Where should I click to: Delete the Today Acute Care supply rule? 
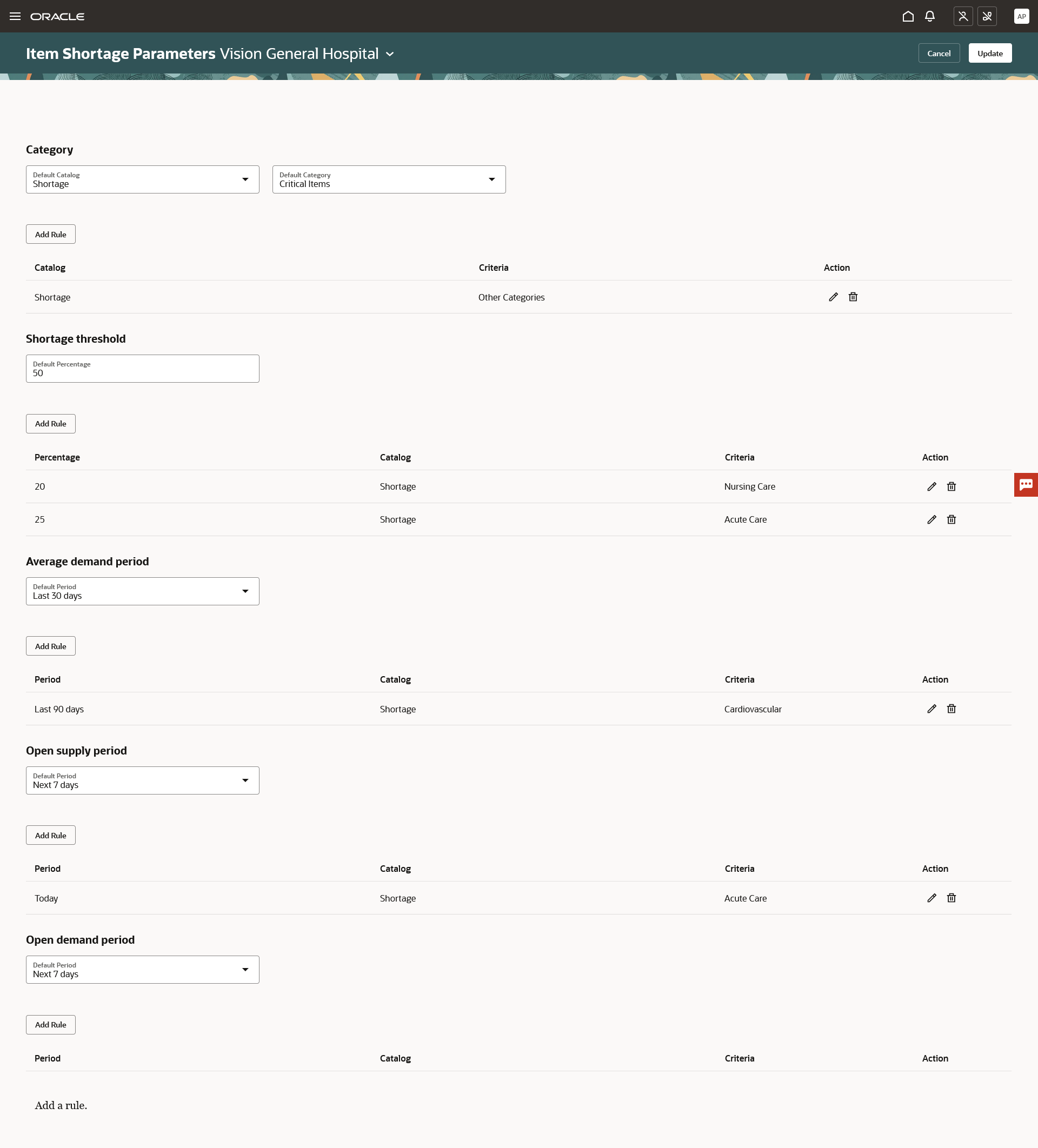pos(951,897)
